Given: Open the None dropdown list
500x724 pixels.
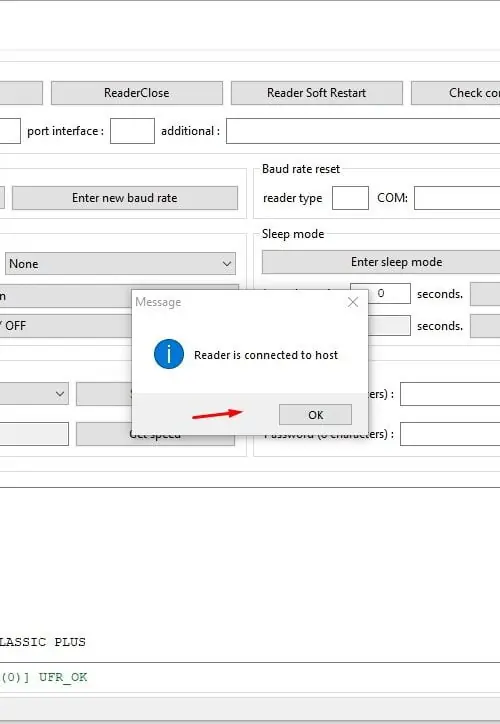Looking at the screenshot, I should pos(120,264).
